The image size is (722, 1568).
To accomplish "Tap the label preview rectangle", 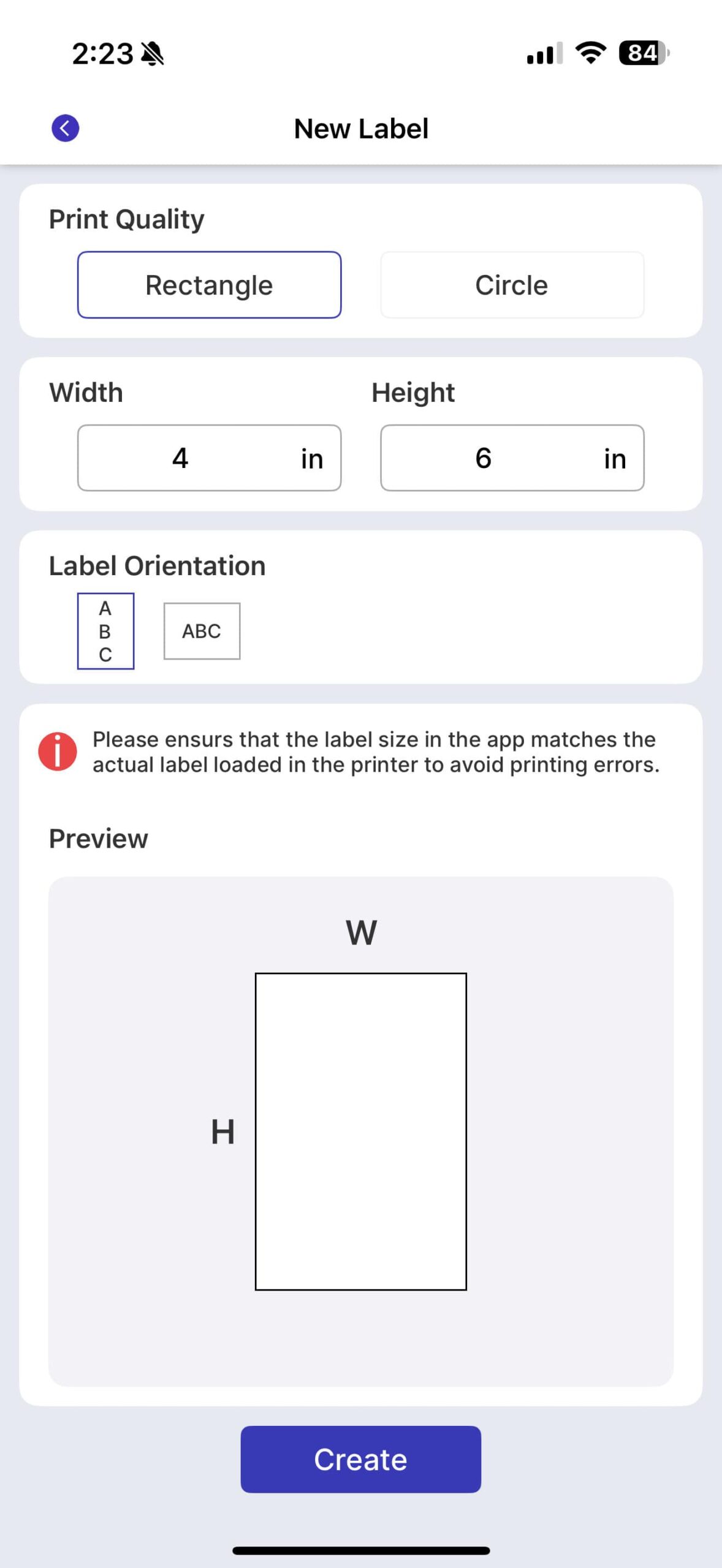I will 360,1131.
